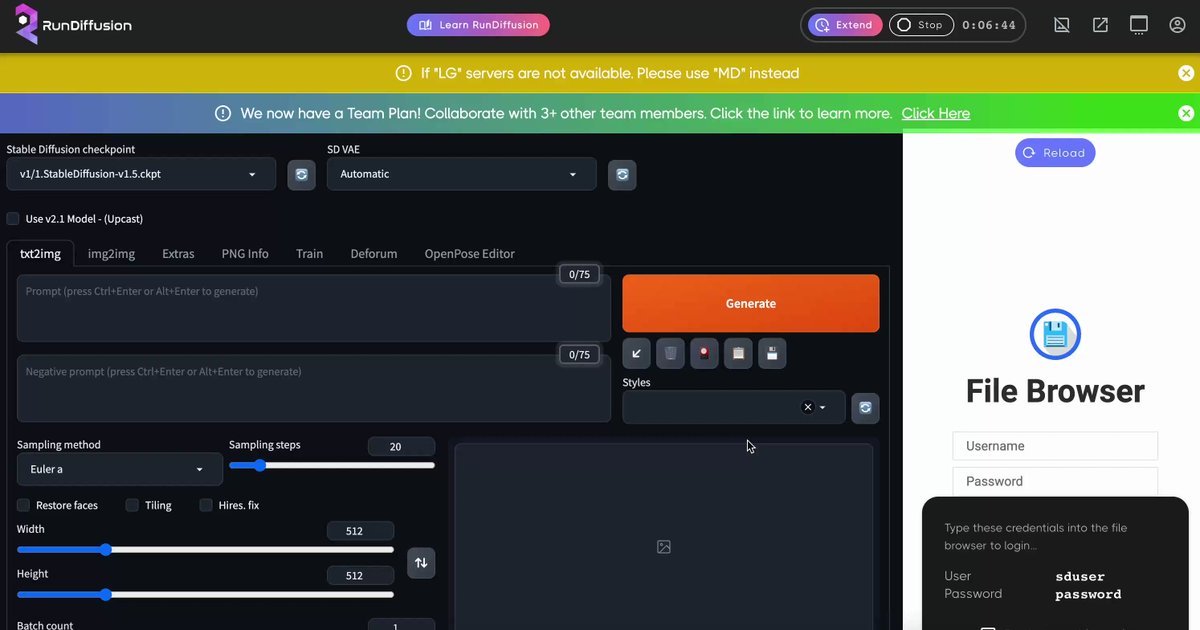Click the floppy disk save style icon
1200x630 pixels.
click(772, 353)
